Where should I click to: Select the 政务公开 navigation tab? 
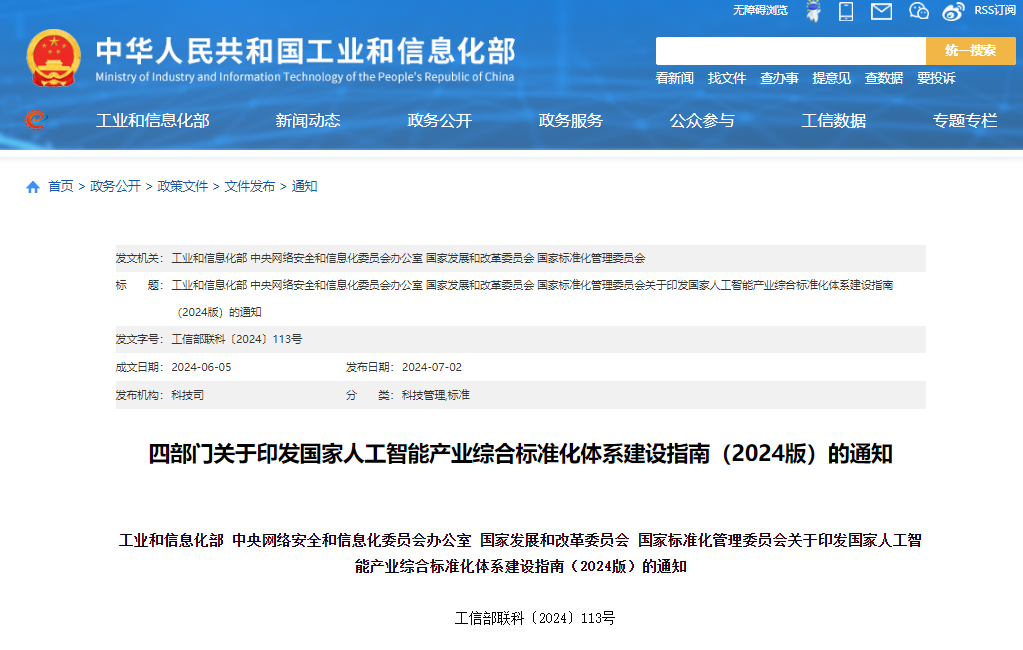[438, 121]
